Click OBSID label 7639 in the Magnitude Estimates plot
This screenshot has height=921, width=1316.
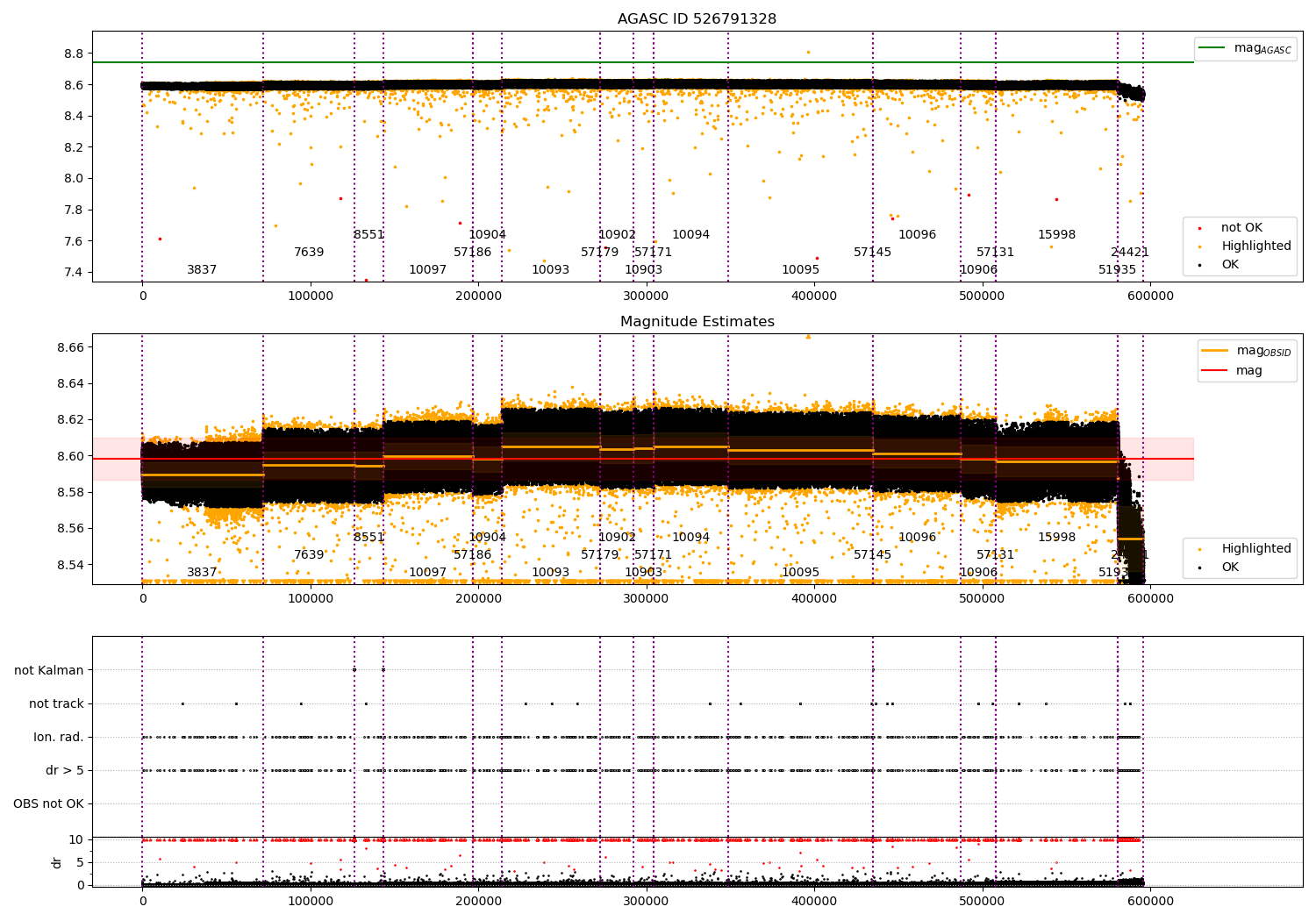(309, 555)
